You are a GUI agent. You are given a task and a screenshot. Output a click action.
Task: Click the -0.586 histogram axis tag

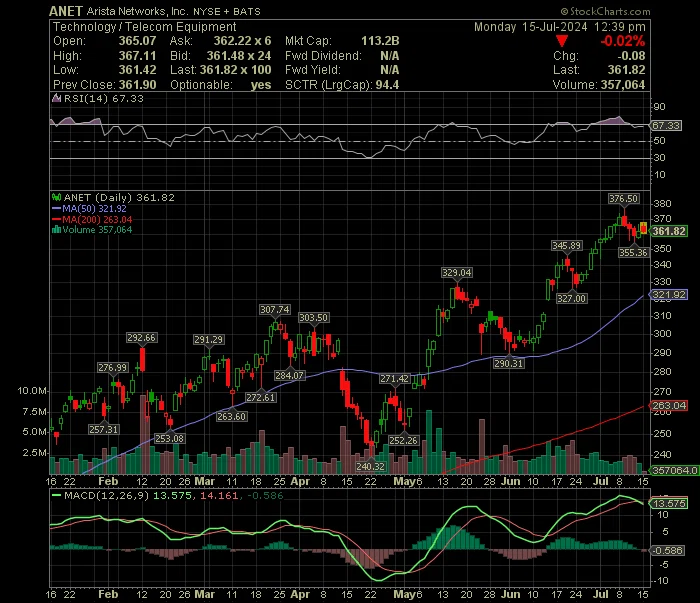tap(667, 551)
